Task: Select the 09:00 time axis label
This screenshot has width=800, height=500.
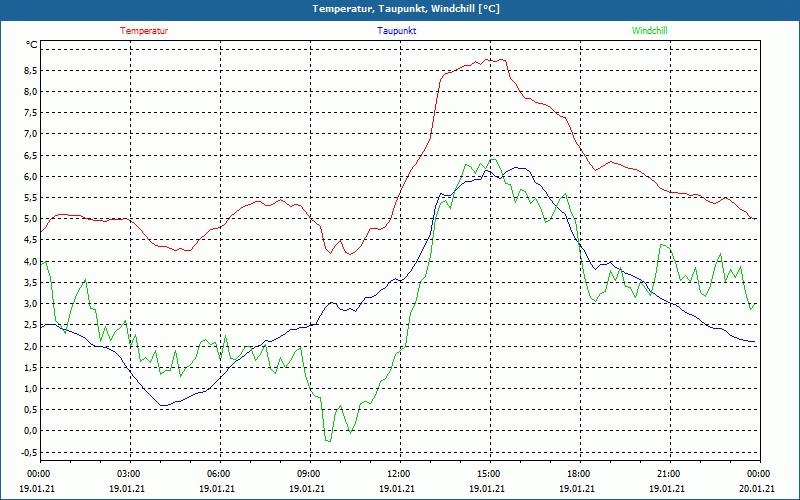Action: (308, 474)
